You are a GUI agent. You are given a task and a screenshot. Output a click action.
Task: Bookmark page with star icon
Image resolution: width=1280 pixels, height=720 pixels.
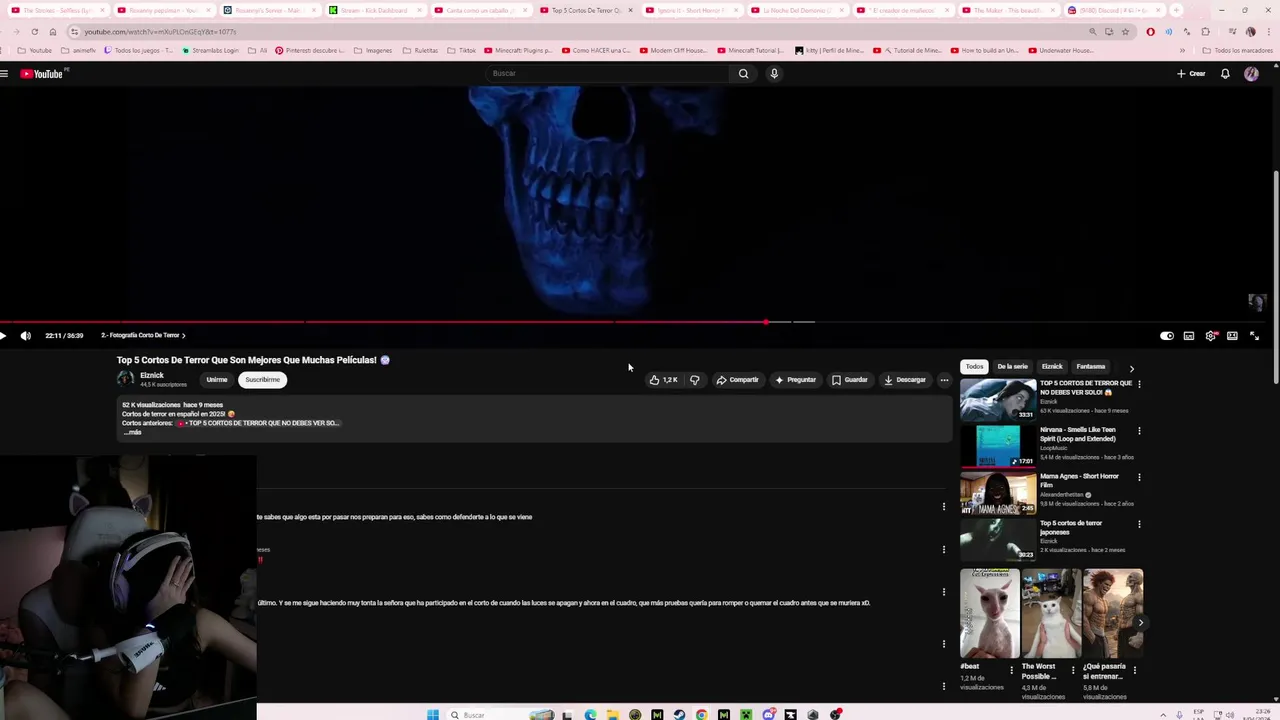[x=1125, y=32]
